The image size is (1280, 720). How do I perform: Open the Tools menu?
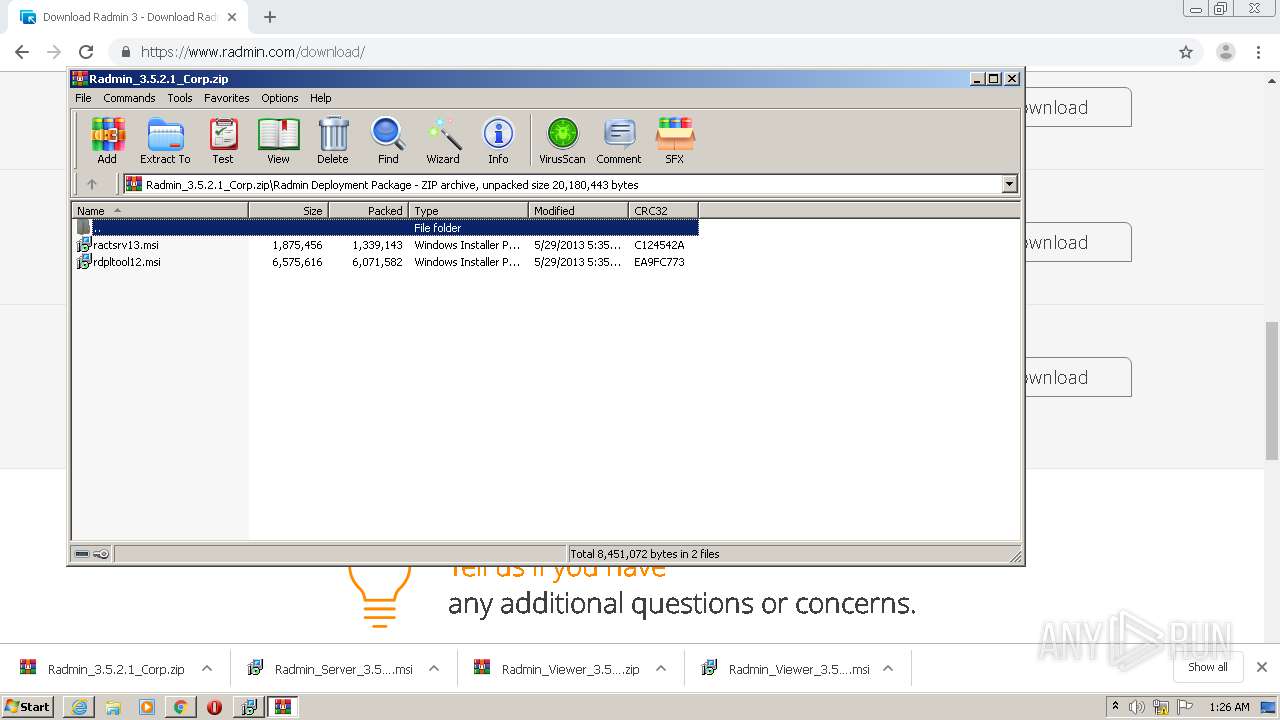click(180, 98)
